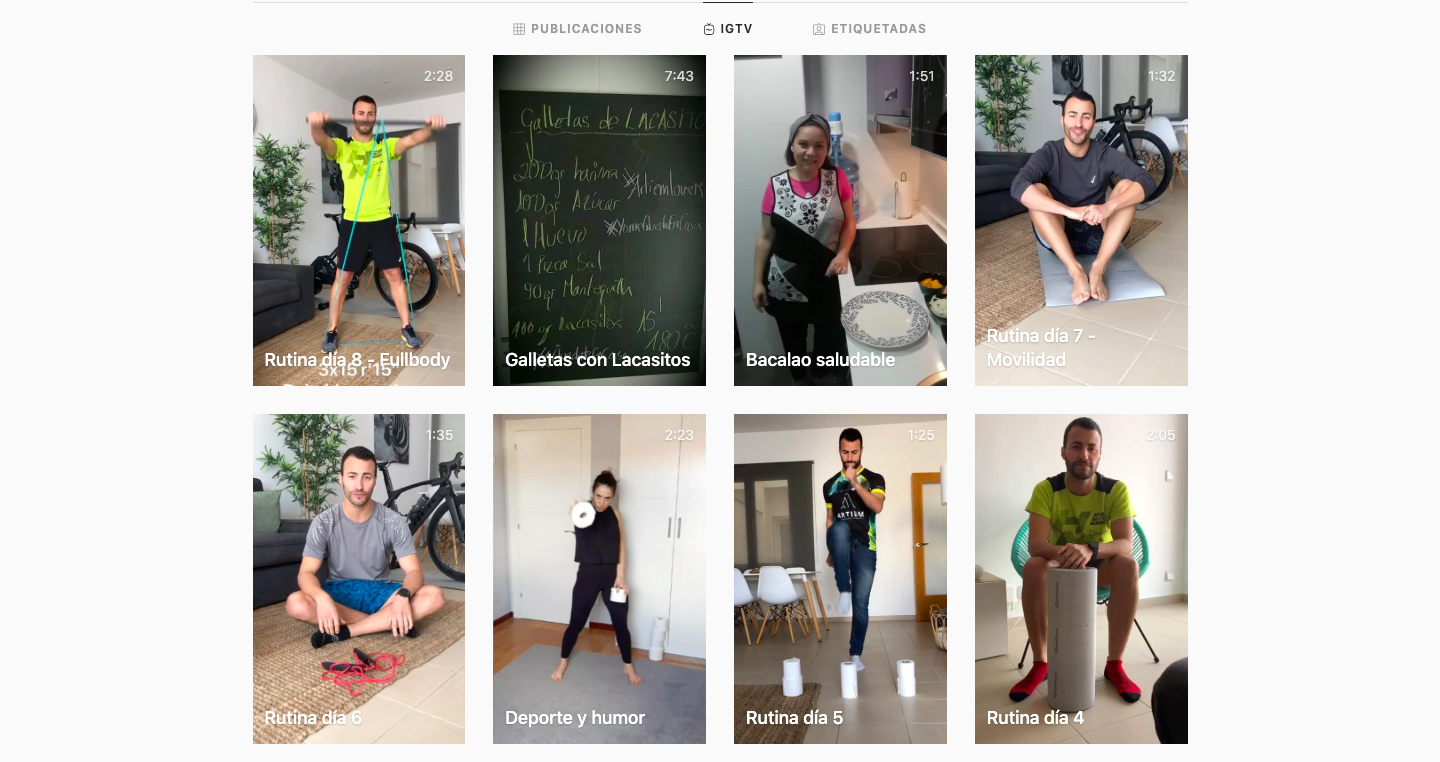Click the 2:28 duration on Fullbody video
The height and width of the screenshot is (762, 1440).
(438, 76)
